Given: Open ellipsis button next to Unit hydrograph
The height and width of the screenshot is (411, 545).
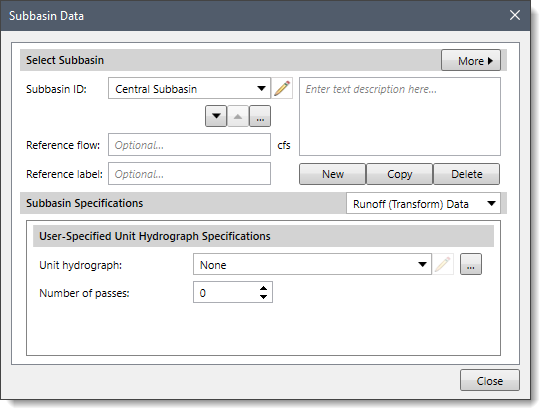Looking at the screenshot, I should point(471,264).
